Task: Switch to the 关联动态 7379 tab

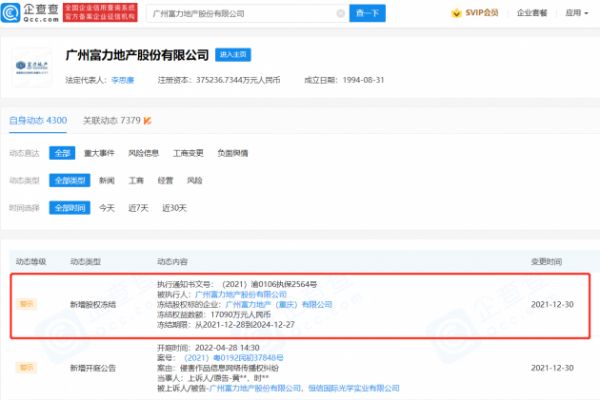Action: (x=112, y=121)
